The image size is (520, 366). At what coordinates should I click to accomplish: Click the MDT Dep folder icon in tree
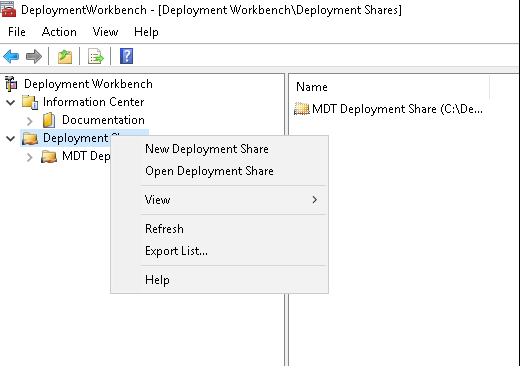coord(49,156)
